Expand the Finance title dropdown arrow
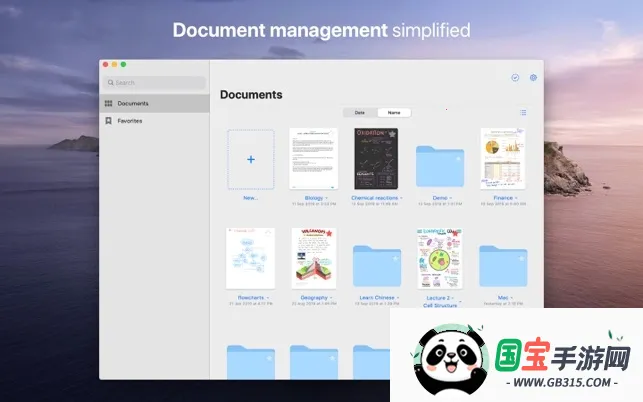Viewport: 643px width, 402px height. 516,198
